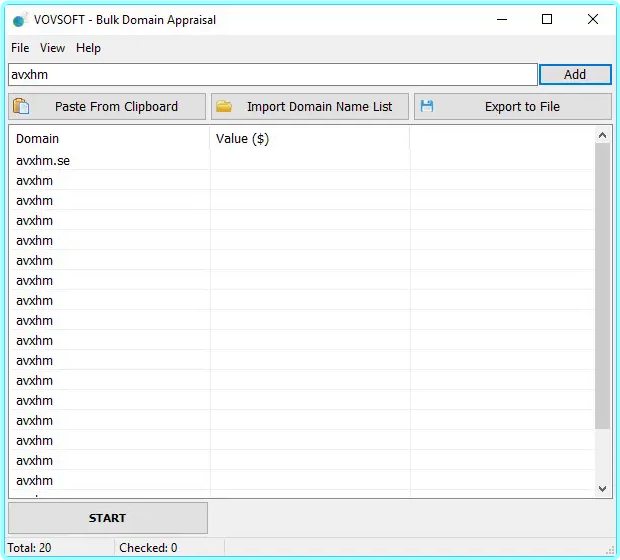
Task: Click the START button
Action: (108, 518)
